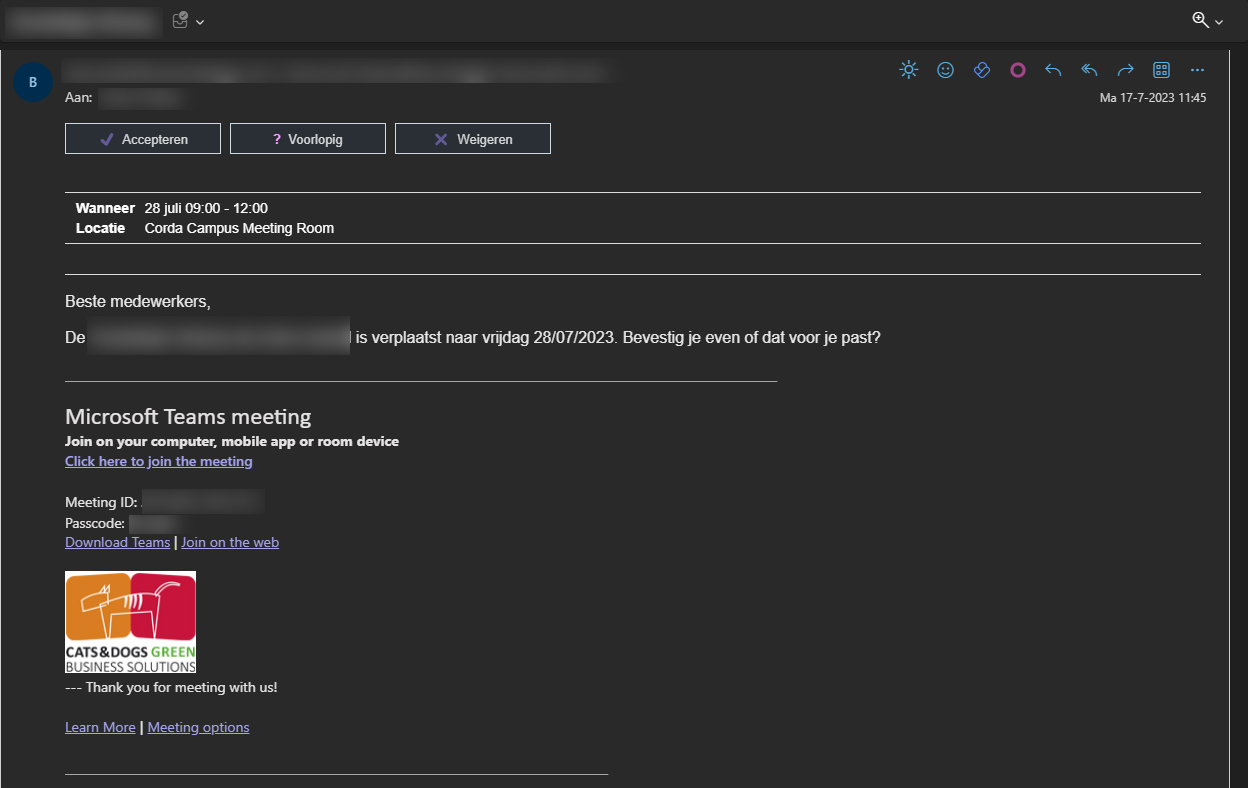Open the mark-as-read dropdown chevron
The height and width of the screenshot is (788, 1248).
pos(198,21)
